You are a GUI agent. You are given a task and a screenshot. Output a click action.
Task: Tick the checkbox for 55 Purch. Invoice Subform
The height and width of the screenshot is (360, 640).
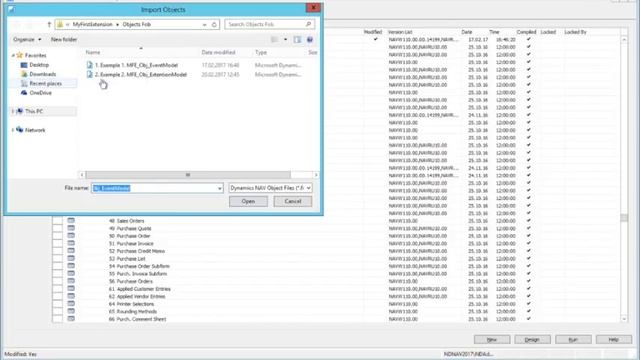(58, 273)
